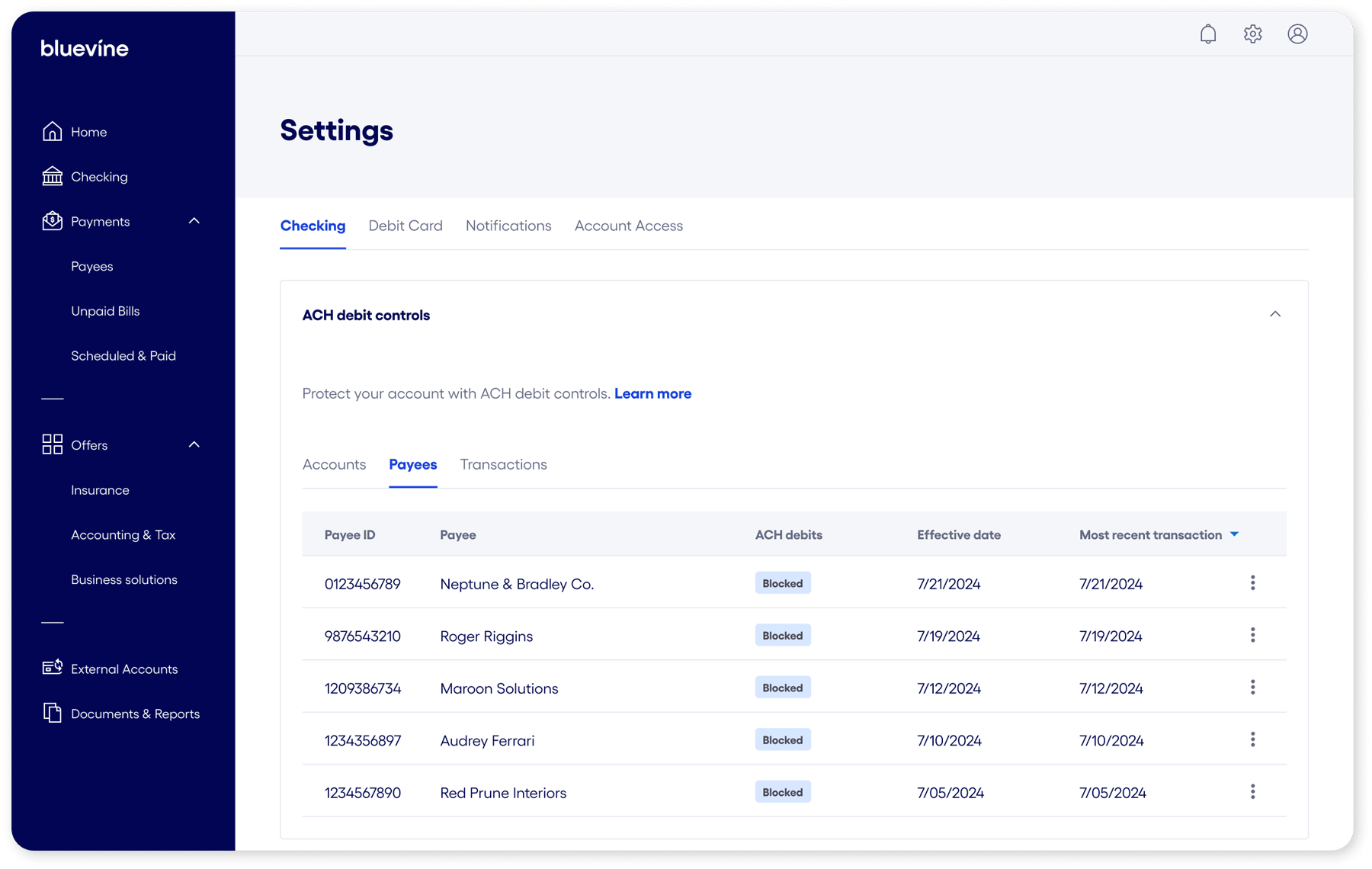
Task: Collapse the ACH debit controls panel
Action: [x=1275, y=313]
